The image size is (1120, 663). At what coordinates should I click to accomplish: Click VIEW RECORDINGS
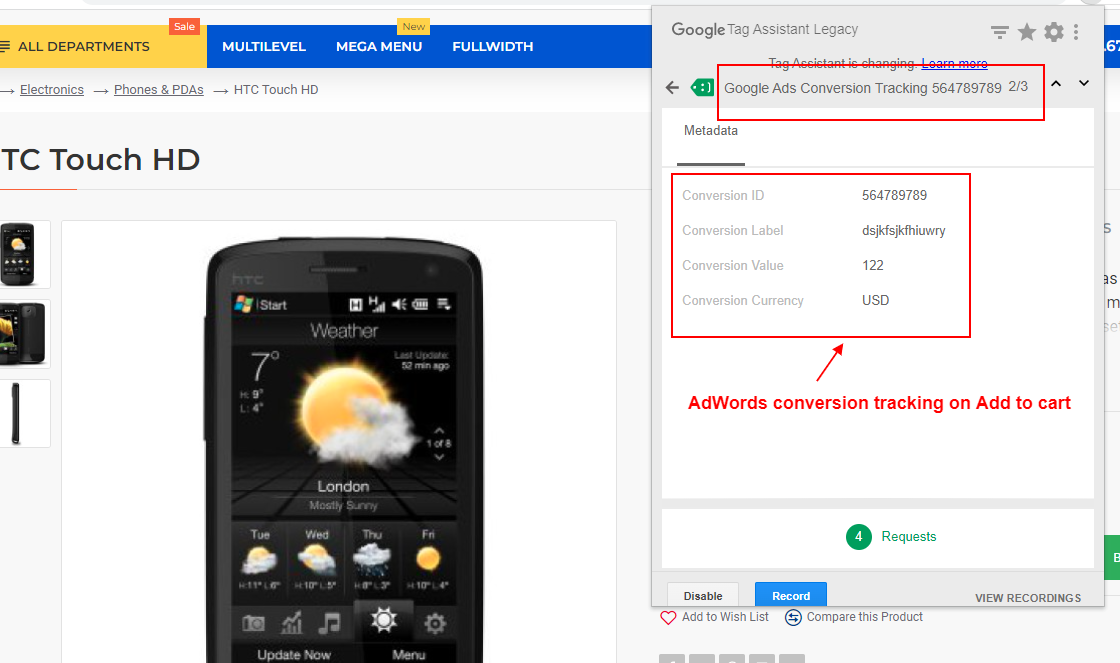1028,597
